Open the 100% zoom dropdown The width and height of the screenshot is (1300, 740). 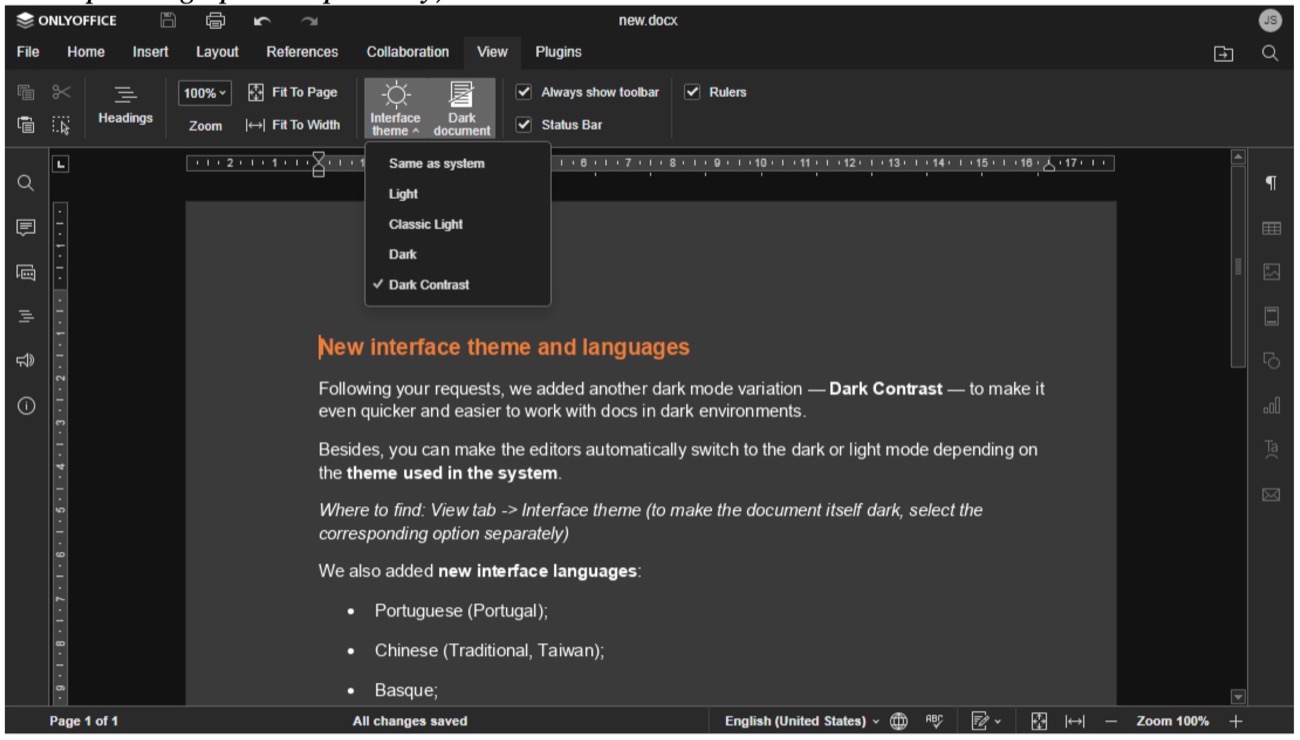click(205, 92)
